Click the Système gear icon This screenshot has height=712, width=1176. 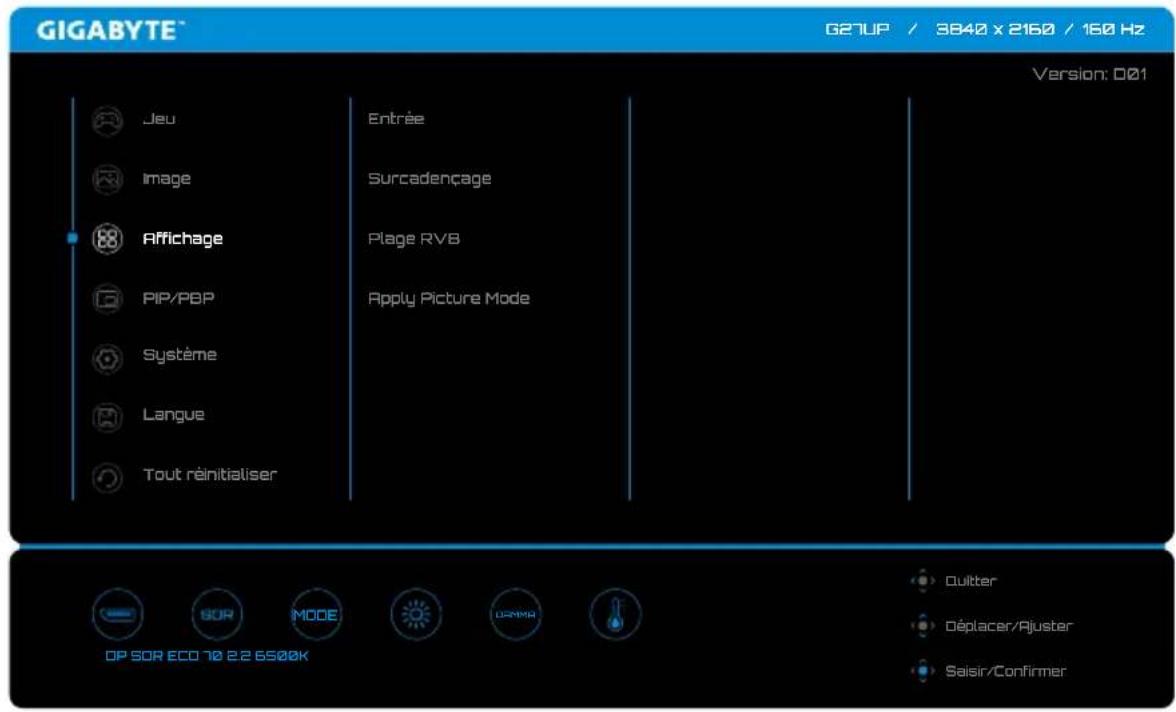pyautogui.click(x=107, y=359)
